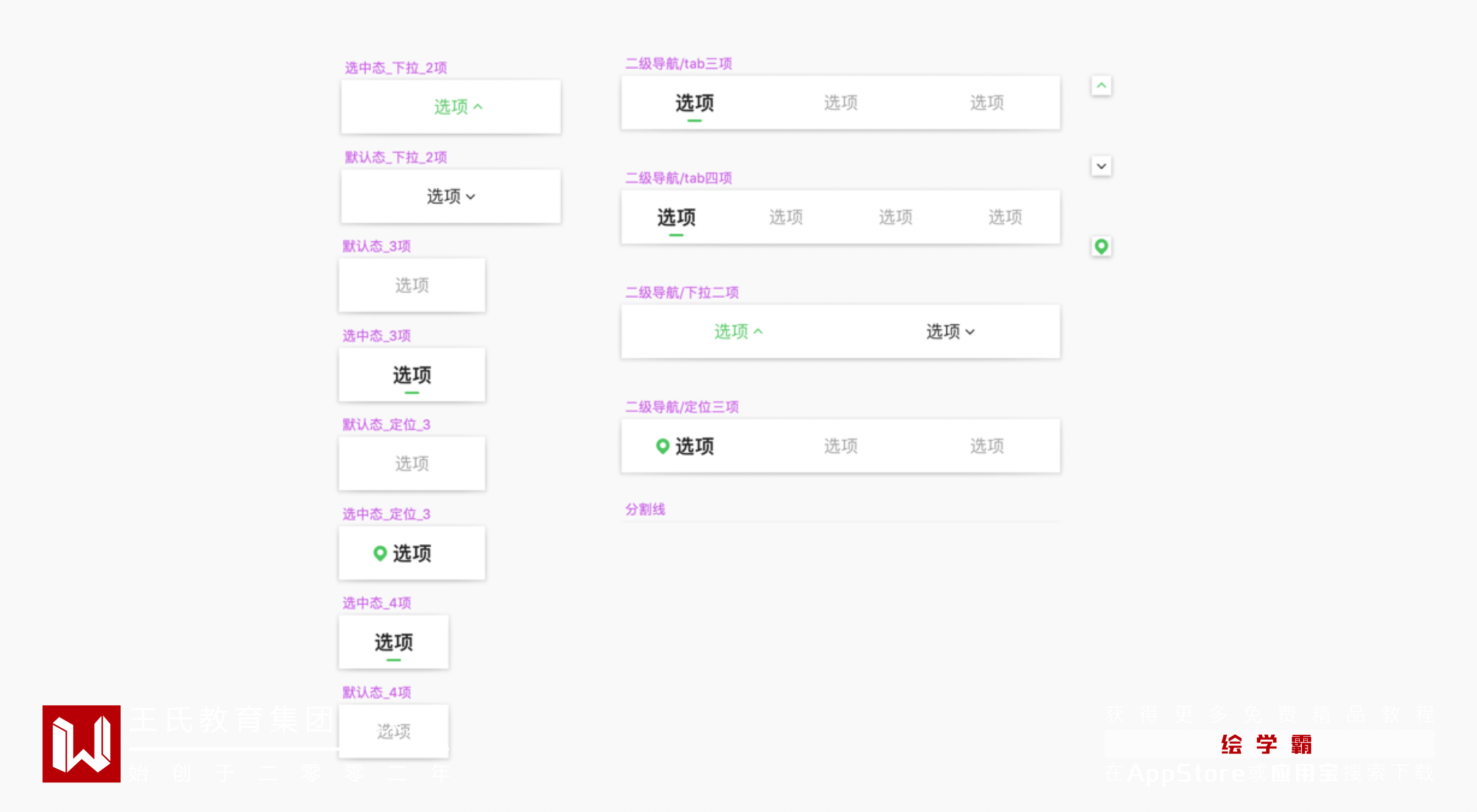This screenshot has height=812, width=1477.
Task: Click the standalone green location pin icon
Action: point(1101,247)
